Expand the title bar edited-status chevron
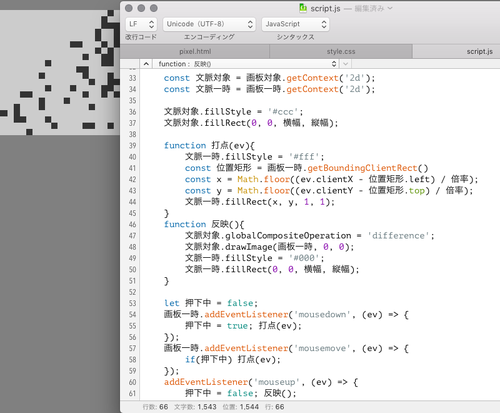500x413 pixels. [x=390, y=8]
